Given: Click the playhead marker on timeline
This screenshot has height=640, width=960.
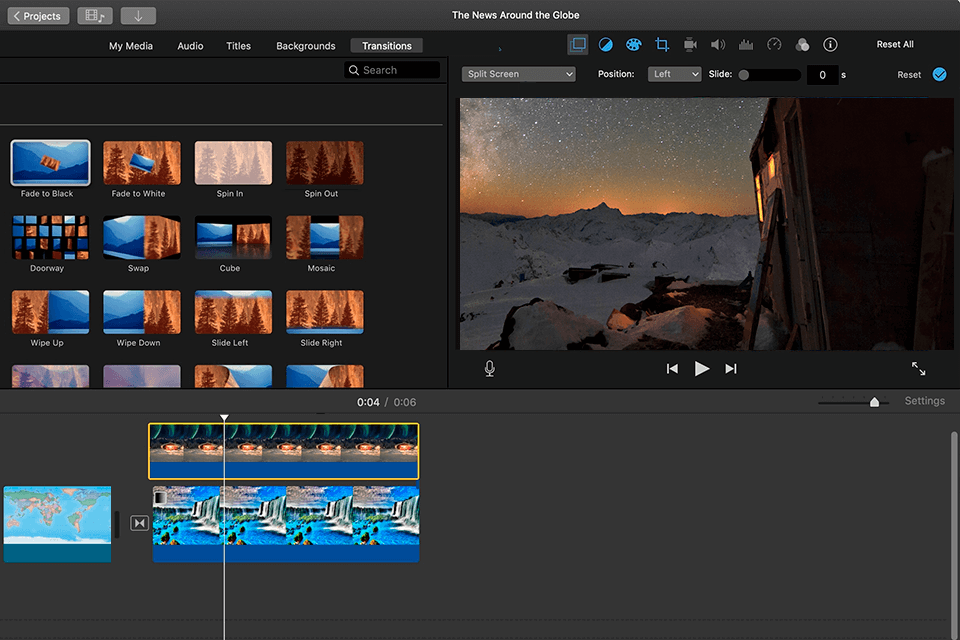Looking at the screenshot, I should pos(225,418).
